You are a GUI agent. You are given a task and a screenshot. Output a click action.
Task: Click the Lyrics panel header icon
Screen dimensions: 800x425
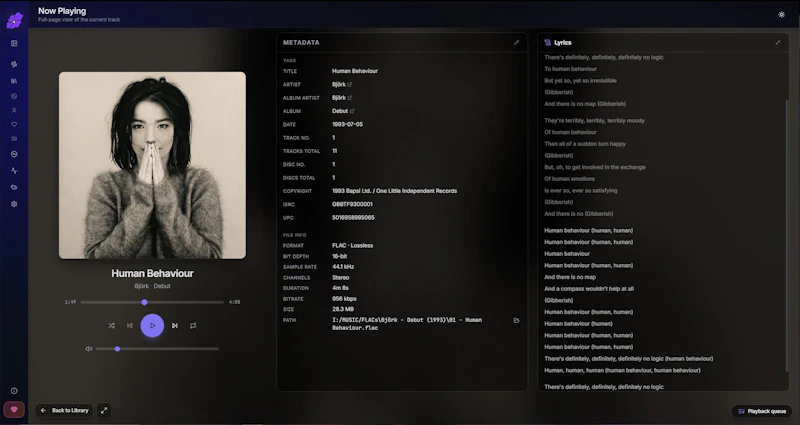[547, 43]
